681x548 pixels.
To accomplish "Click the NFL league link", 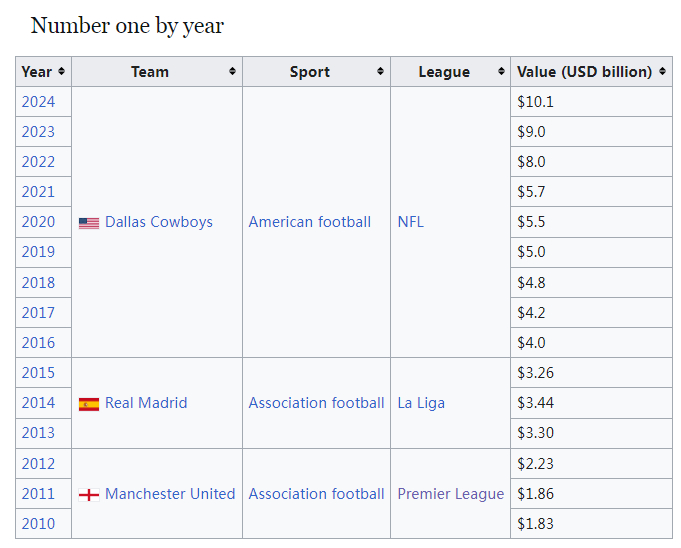I will (410, 222).
